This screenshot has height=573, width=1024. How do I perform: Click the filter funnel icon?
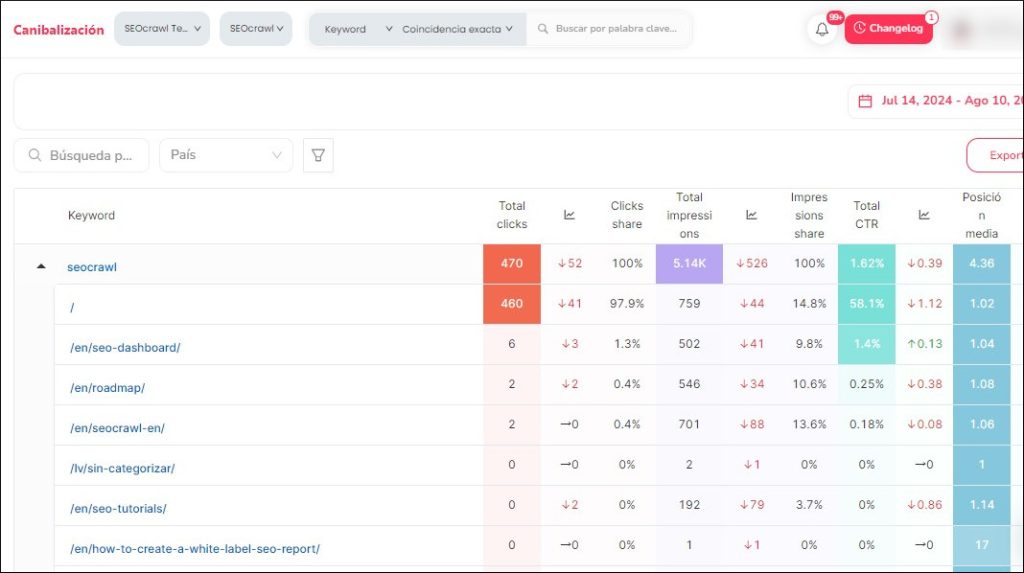coord(318,156)
